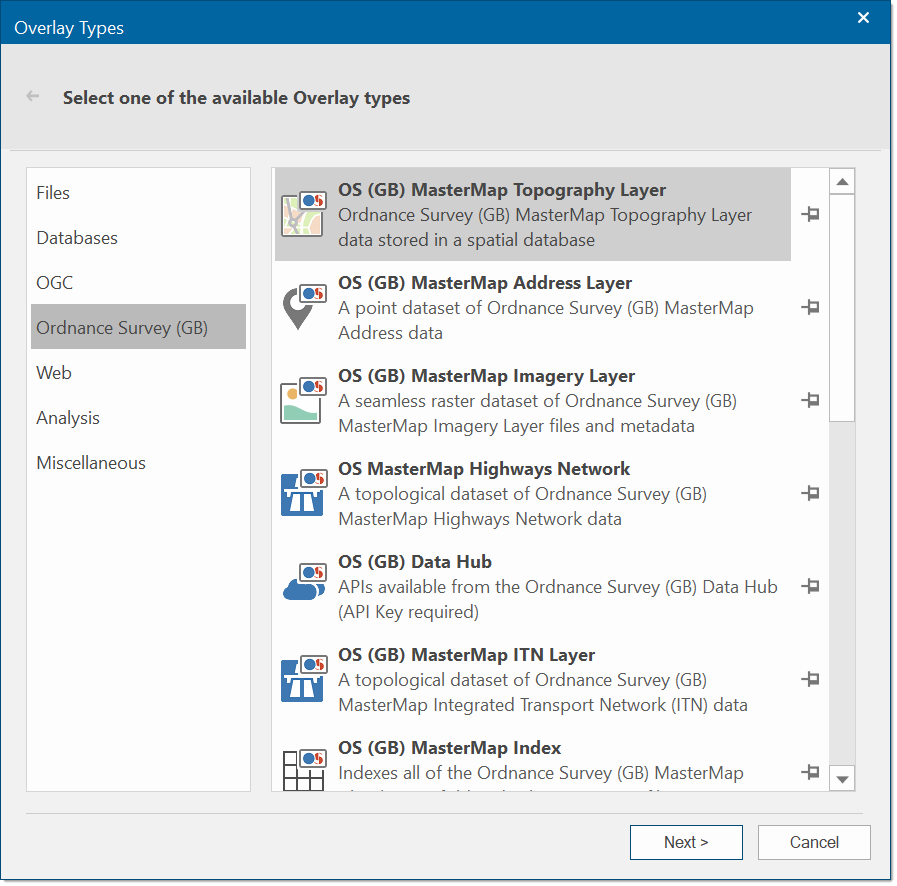
Task: Click the OS Data Hub cloud icon
Action: [x=302, y=586]
